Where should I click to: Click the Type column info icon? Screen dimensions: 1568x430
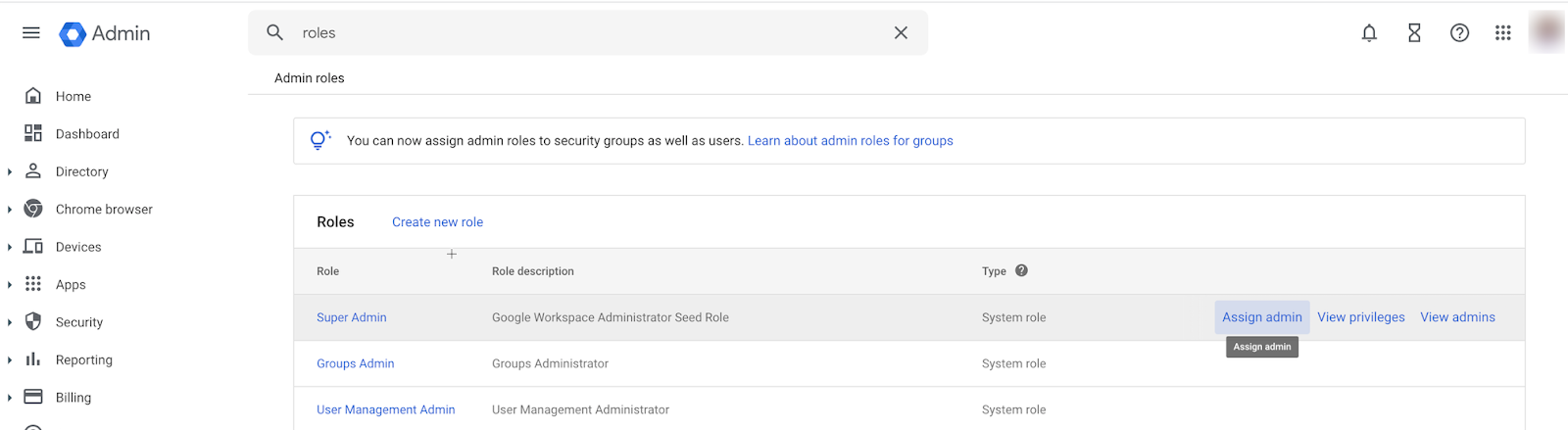click(x=1021, y=270)
